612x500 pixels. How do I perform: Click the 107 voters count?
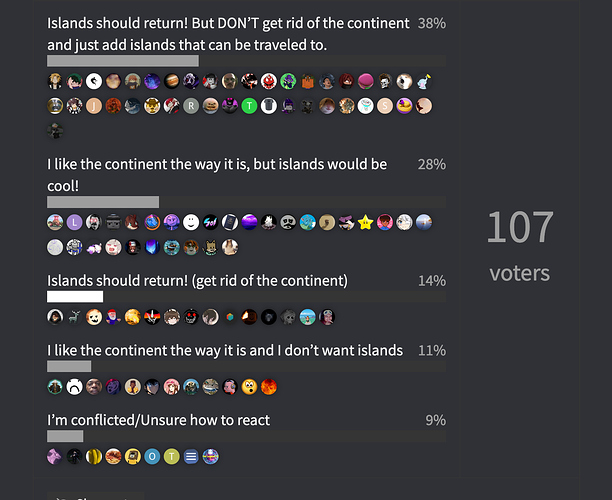[520, 245]
